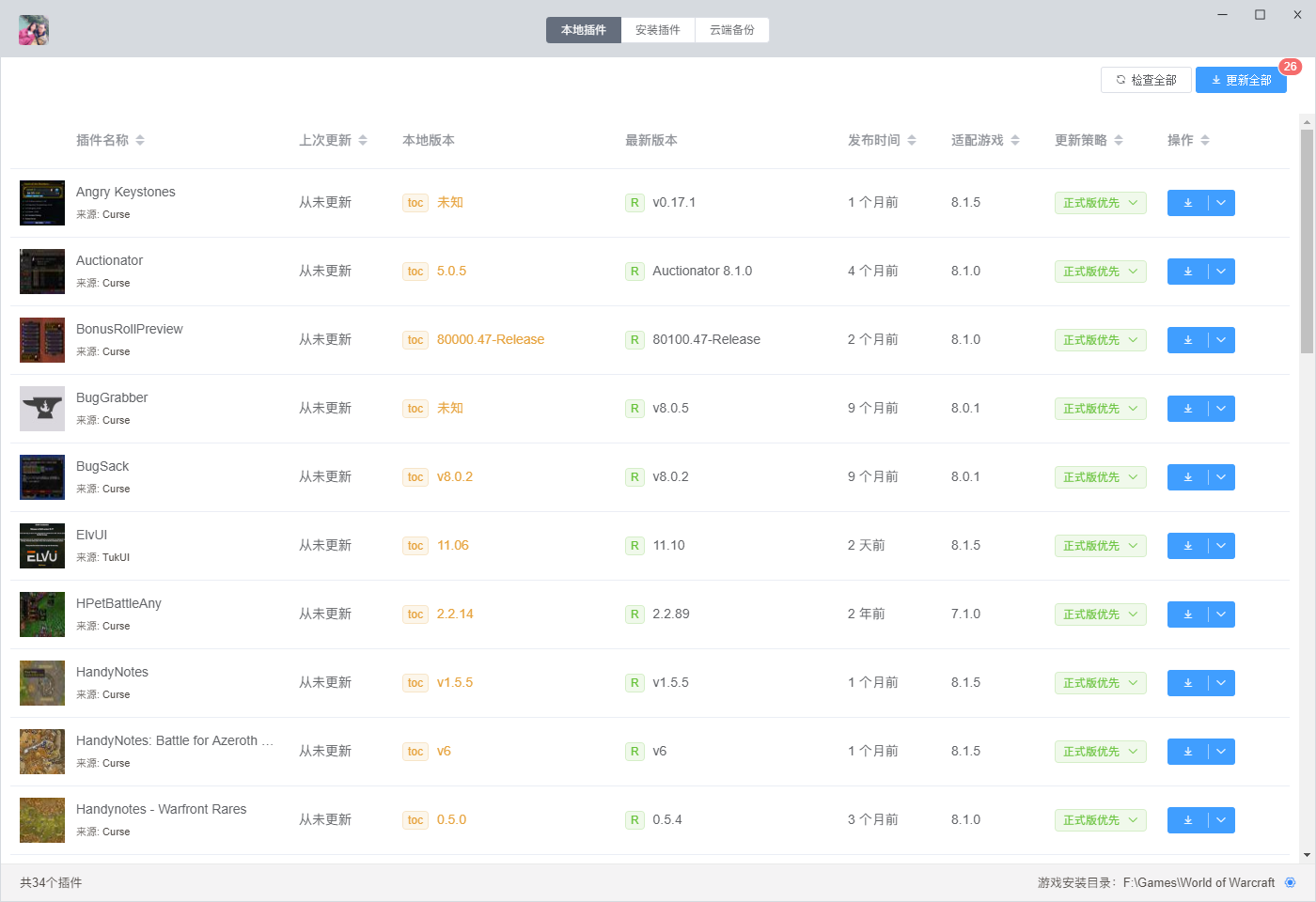
Task: Expand action menu arrow for ElvUI
Action: tap(1221, 546)
